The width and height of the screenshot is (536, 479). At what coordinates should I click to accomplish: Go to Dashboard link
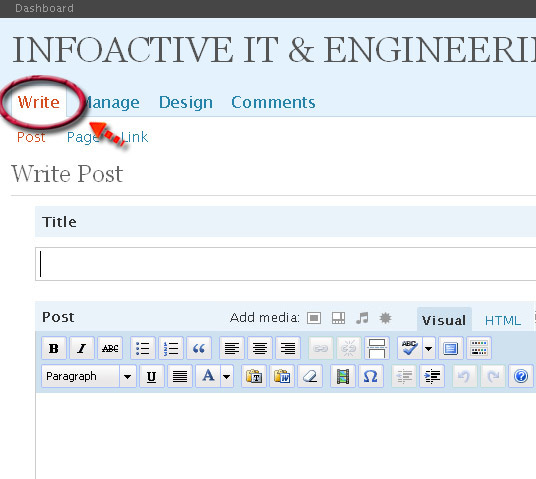[x=44, y=8]
